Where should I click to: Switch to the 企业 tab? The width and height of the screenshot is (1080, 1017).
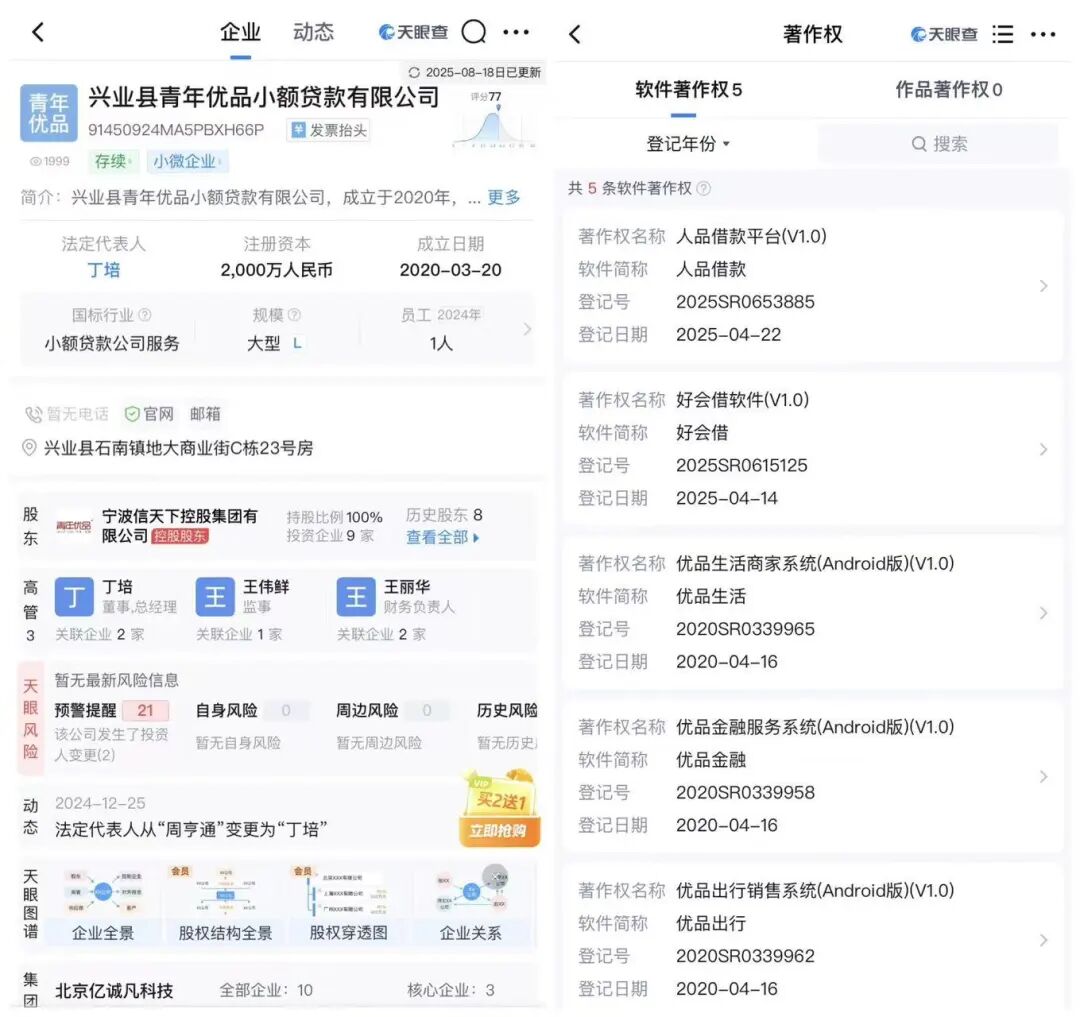(240, 32)
